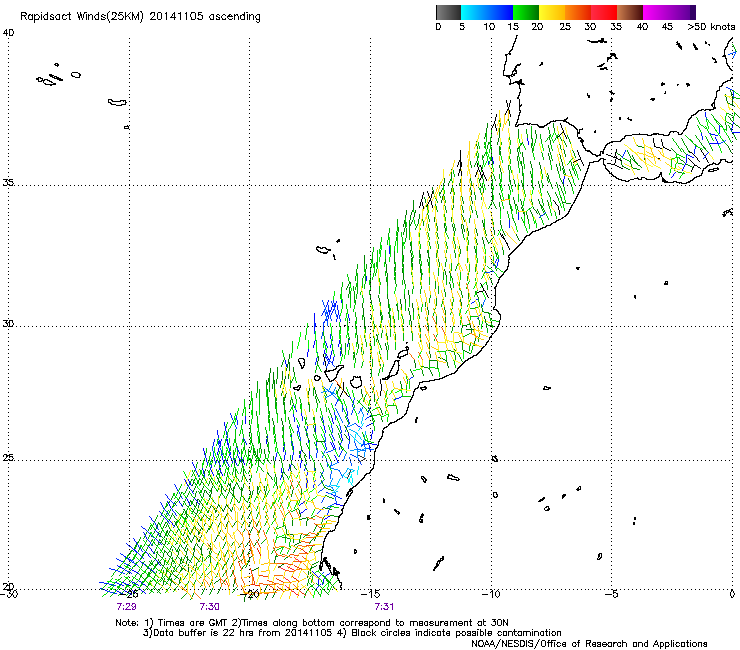Click longitude label -5 on bottom axis
Viewport: 740px width, 650px height.
point(612,594)
